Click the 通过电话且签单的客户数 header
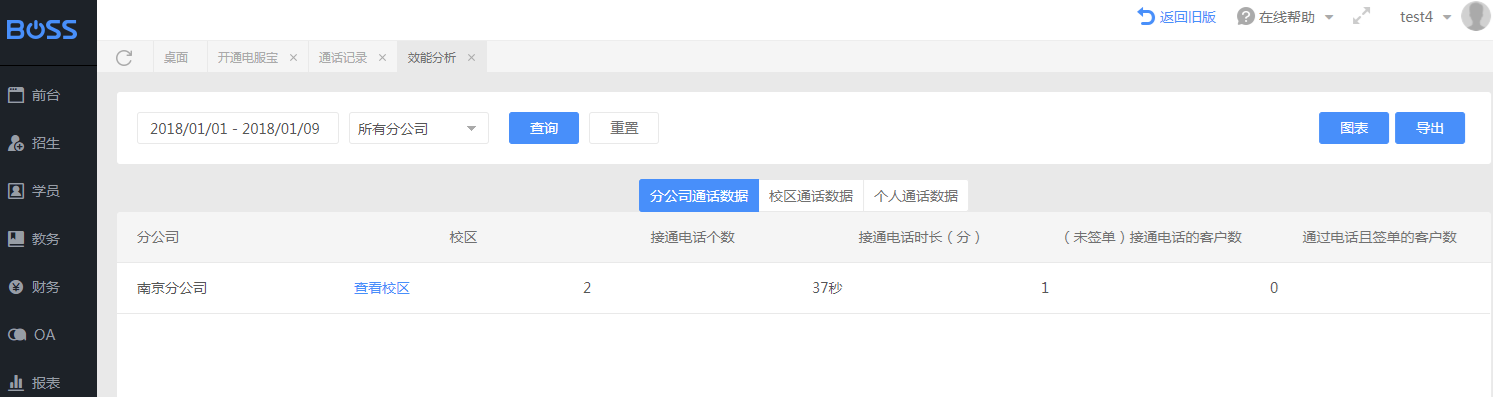The width and height of the screenshot is (1493, 397). tap(1379, 237)
